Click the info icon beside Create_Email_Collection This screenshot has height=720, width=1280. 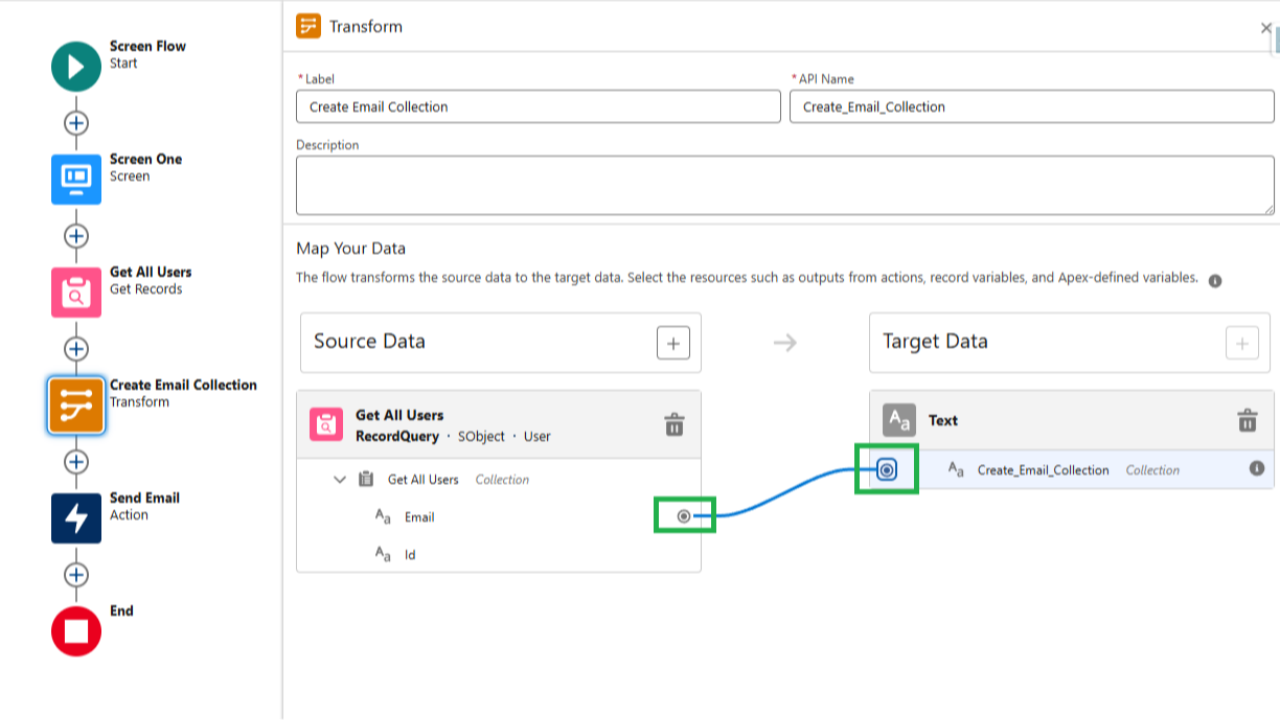[x=1257, y=468]
